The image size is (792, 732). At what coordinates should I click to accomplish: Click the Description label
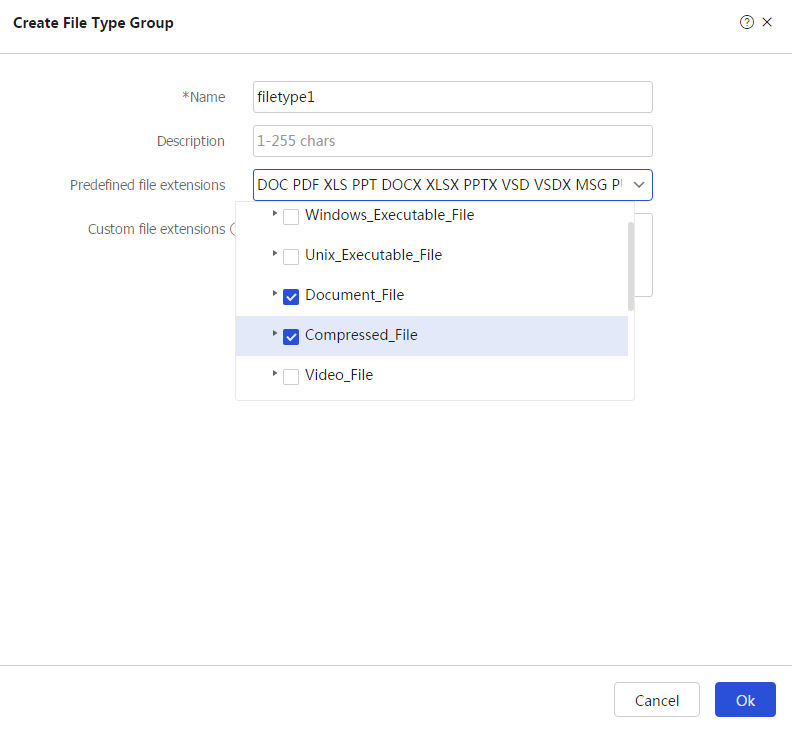pyautogui.click(x=191, y=141)
